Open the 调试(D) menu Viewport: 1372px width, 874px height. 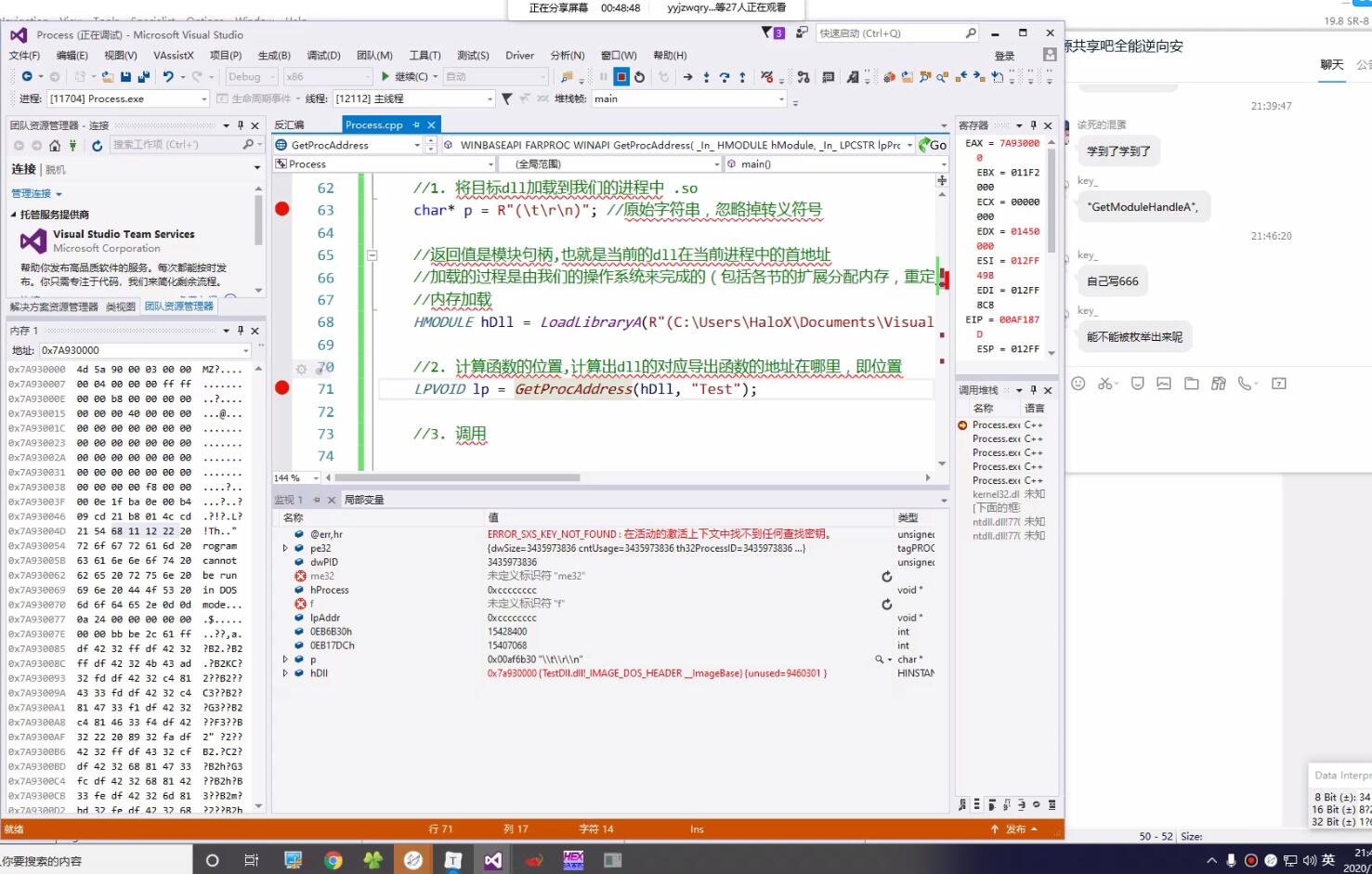(x=323, y=56)
